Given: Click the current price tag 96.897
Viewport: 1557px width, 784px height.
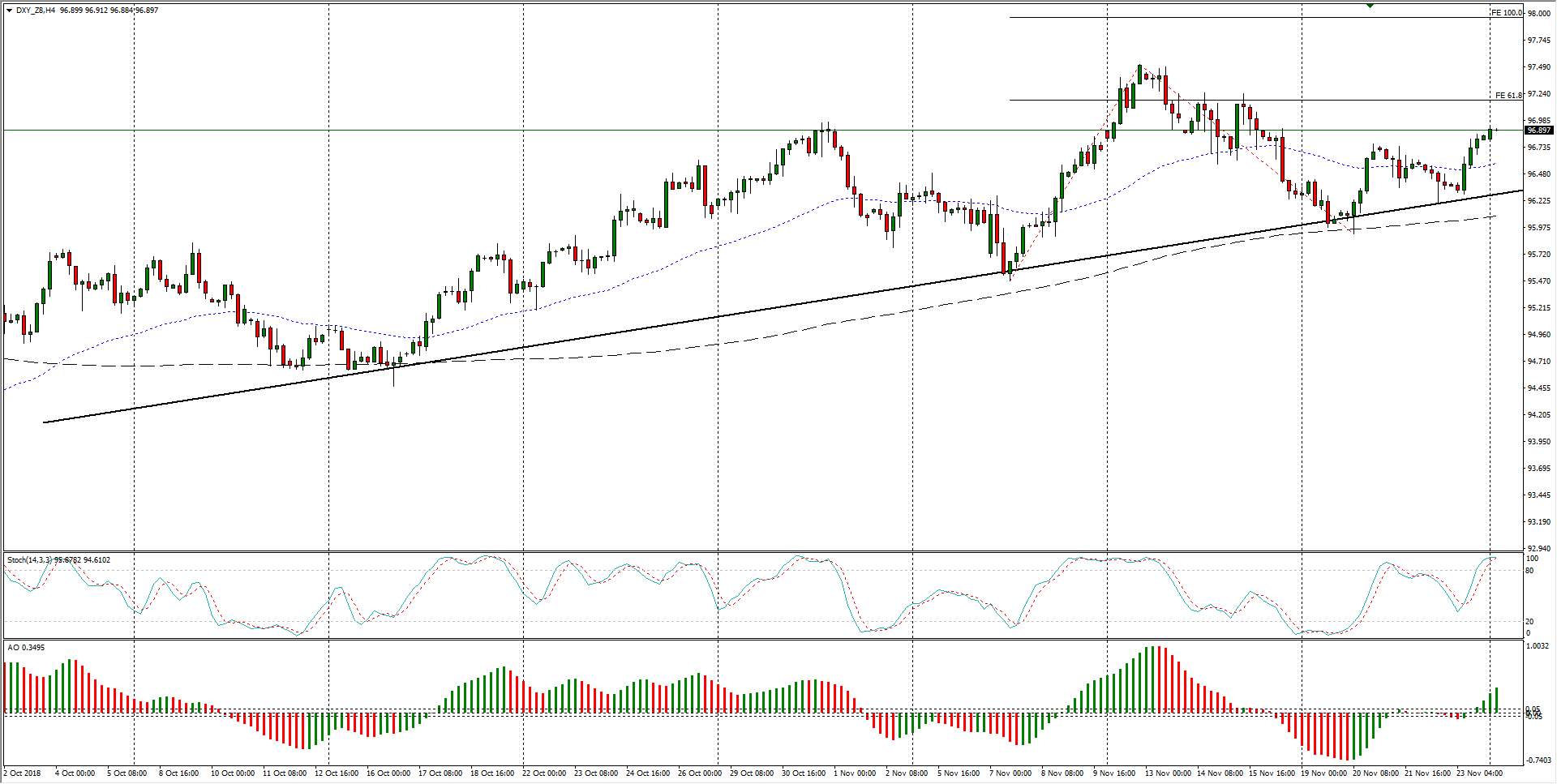Looking at the screenshot, I should tap(1538, 131).
